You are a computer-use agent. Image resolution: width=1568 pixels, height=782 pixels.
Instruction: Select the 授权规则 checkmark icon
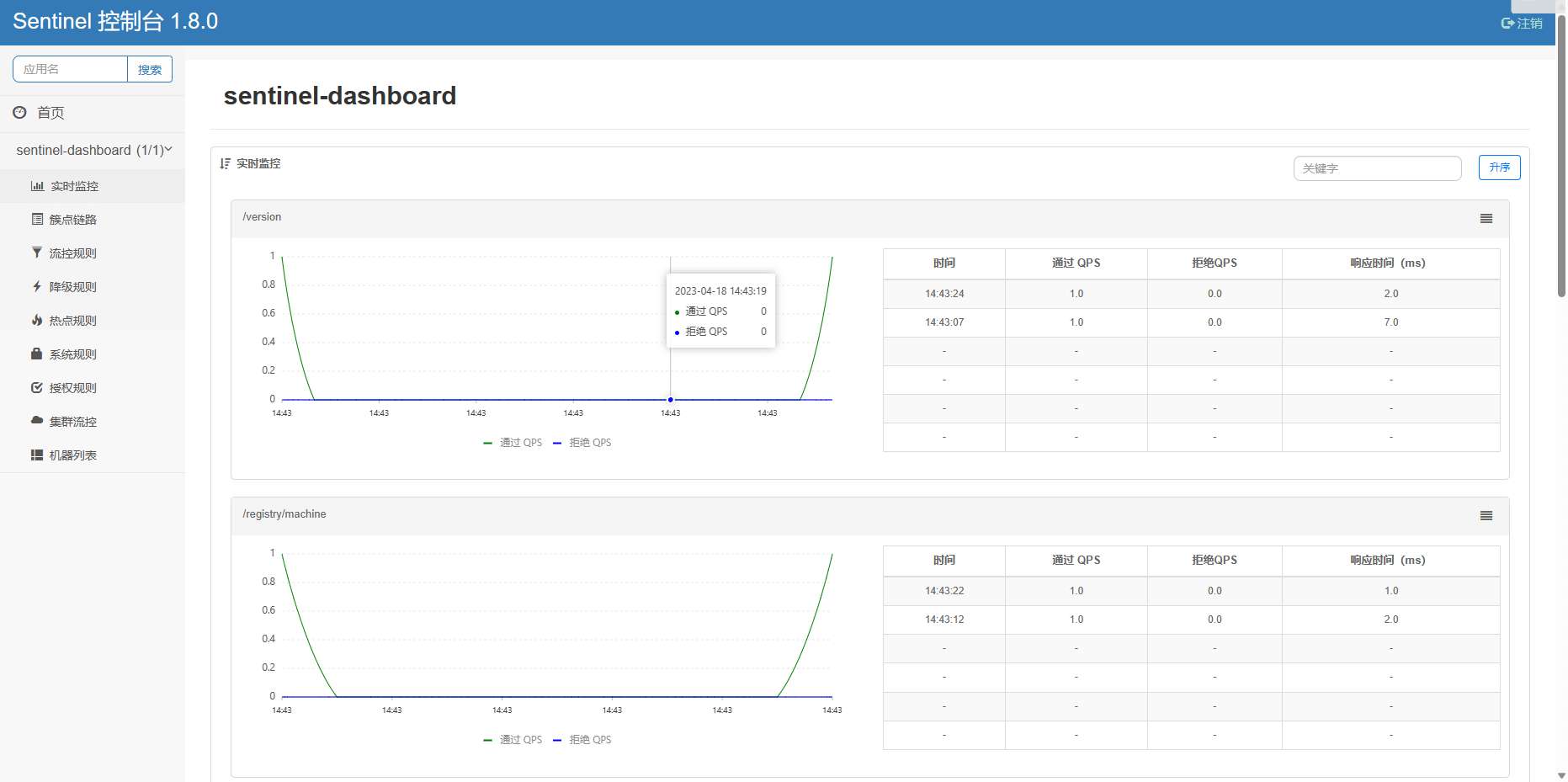pyautogui.click(x=36, y=387)
